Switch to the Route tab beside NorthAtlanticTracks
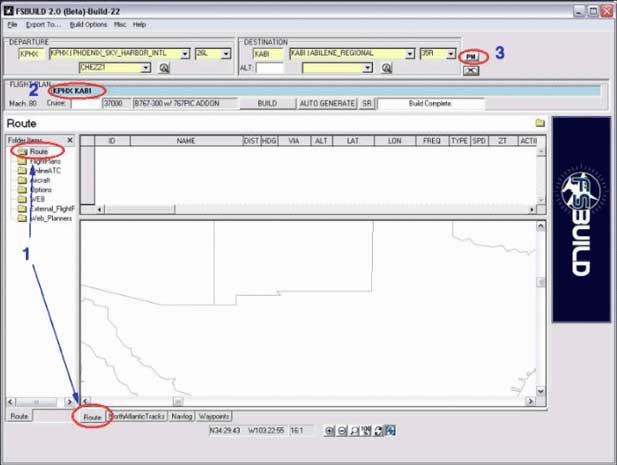Screen dimensions: 617x465 [92, 417]
